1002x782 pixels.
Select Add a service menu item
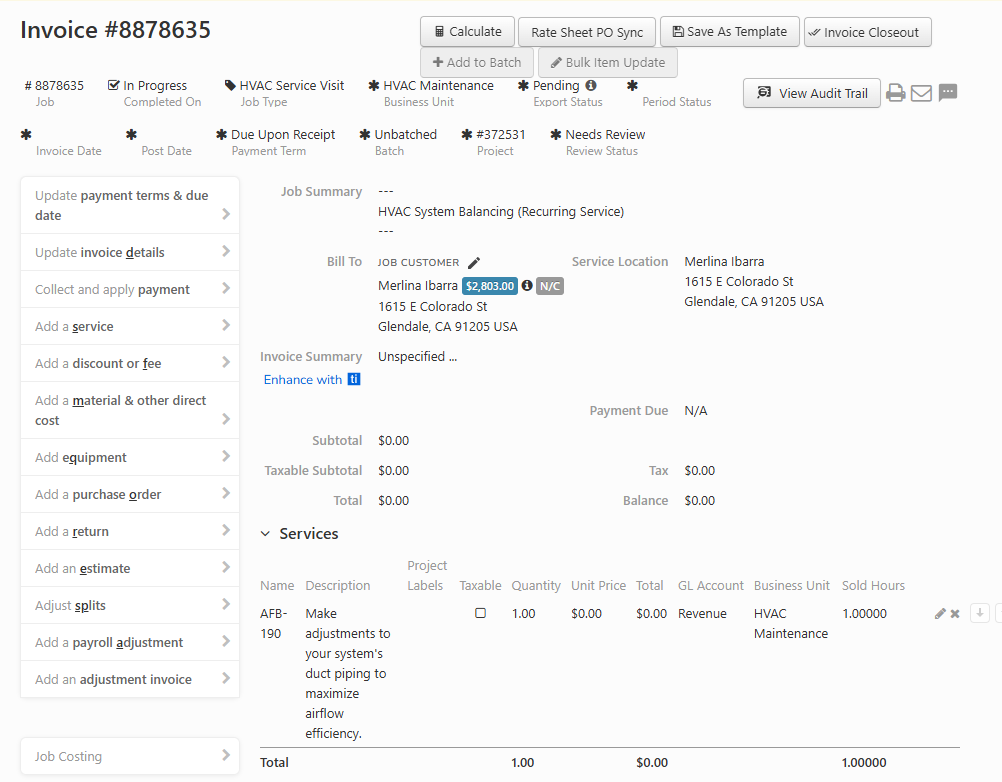130,326
